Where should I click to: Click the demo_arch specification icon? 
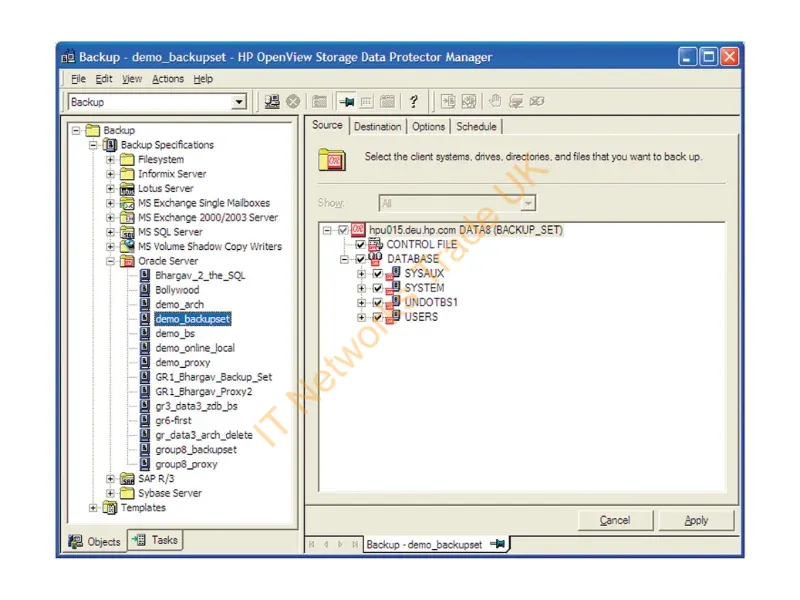click(145, 305)
